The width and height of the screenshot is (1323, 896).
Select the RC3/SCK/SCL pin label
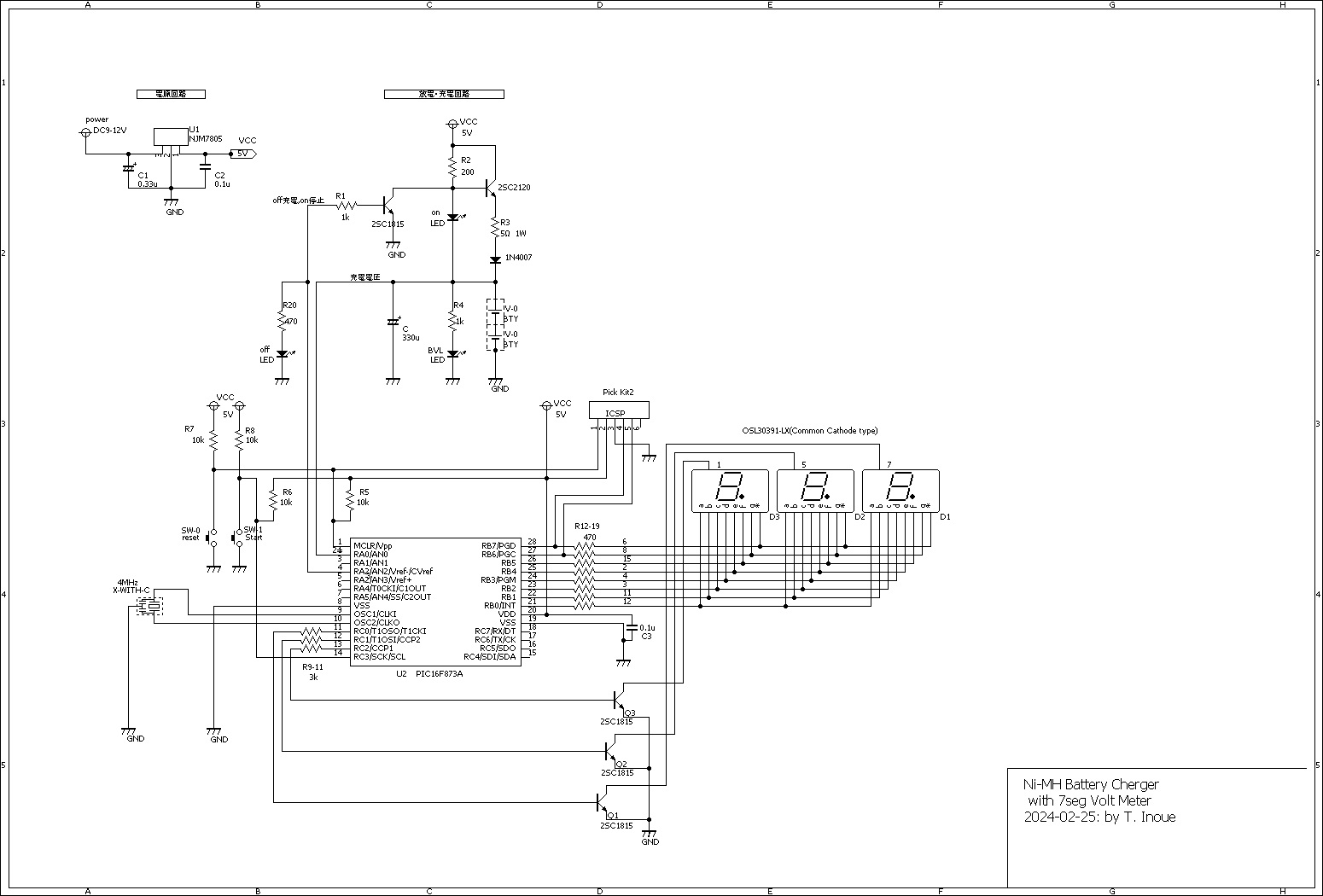pyautogui.click(x=379, y=656)
